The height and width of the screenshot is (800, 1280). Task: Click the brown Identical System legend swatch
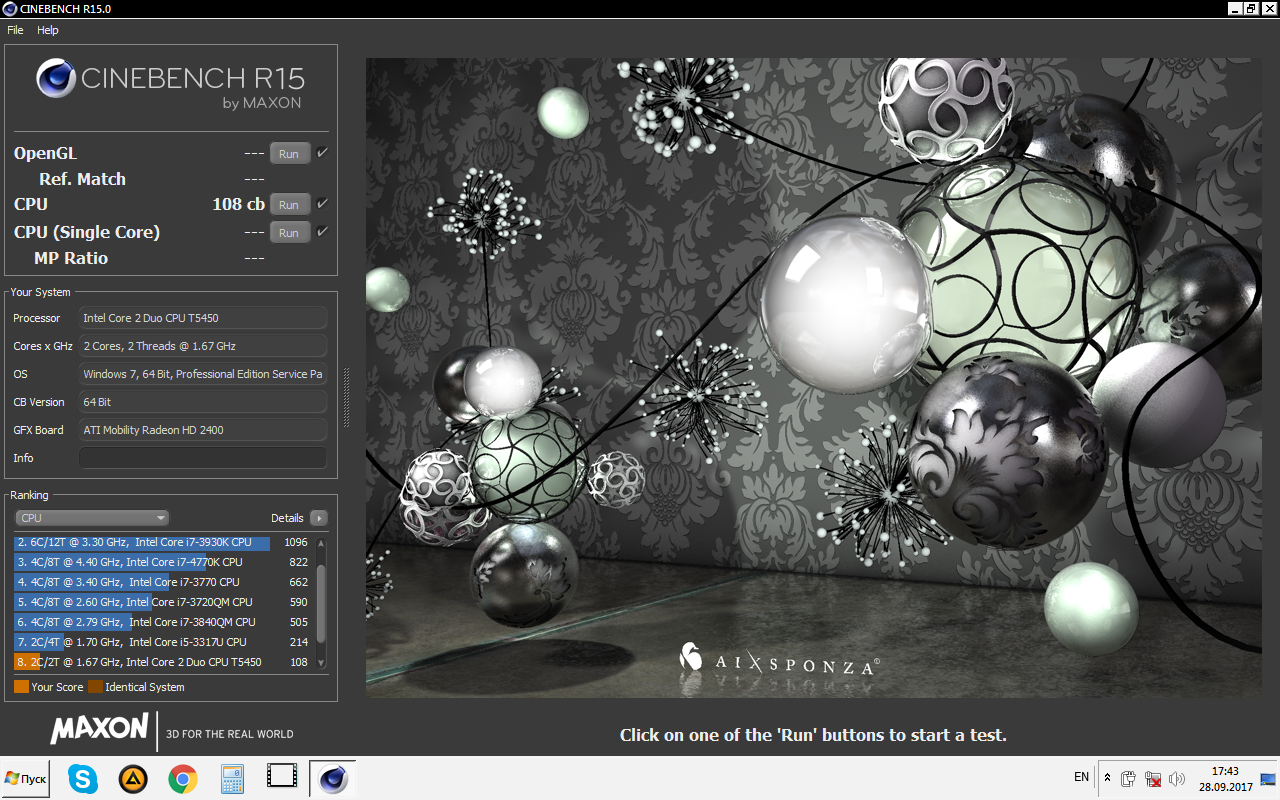[95, 687]
